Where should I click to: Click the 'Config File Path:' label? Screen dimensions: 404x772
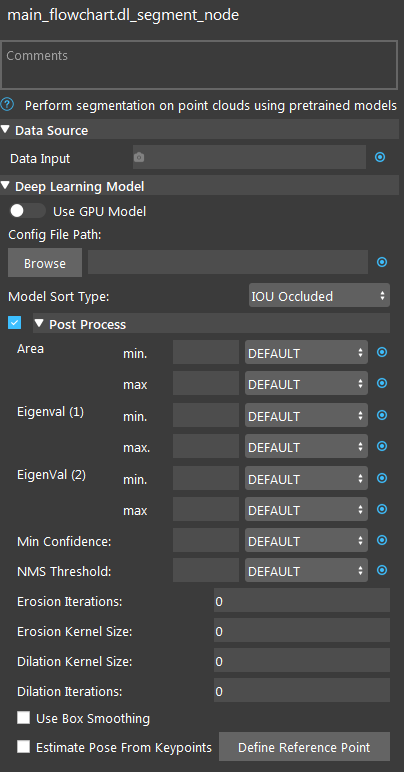[x=55, y=235]
